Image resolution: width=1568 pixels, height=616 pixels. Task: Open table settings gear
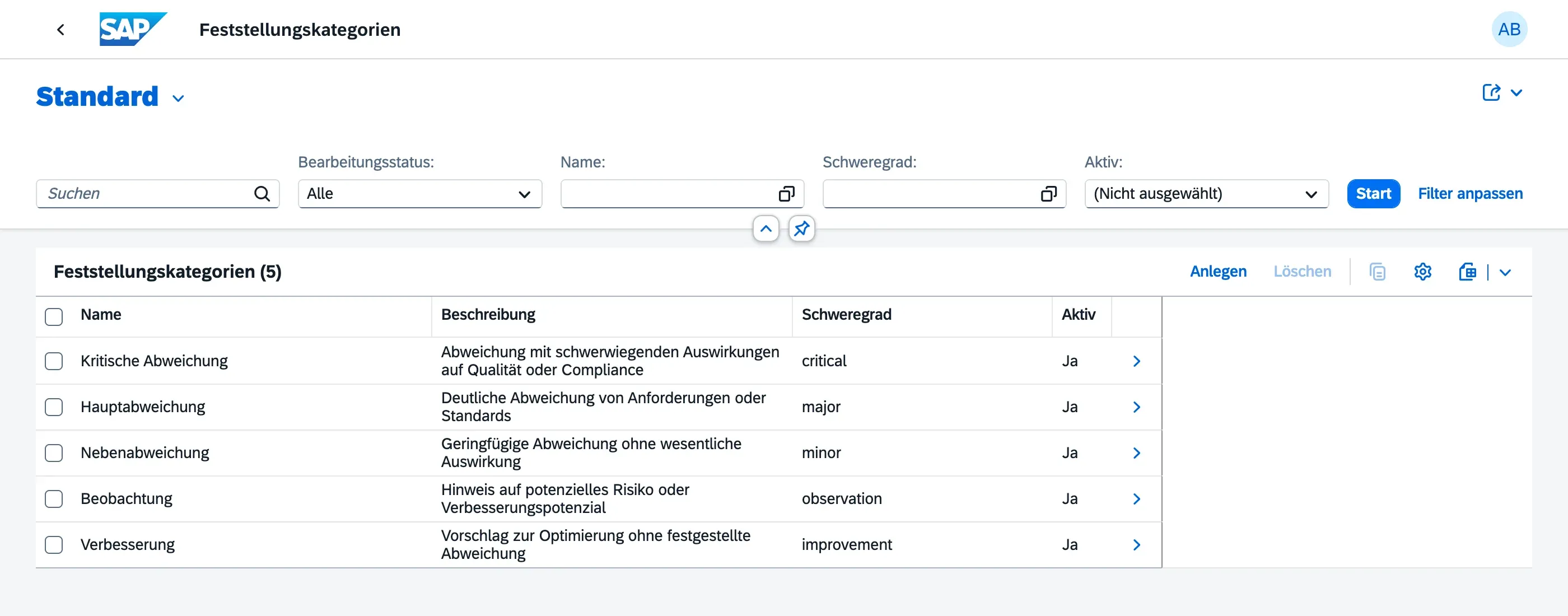1422,272
